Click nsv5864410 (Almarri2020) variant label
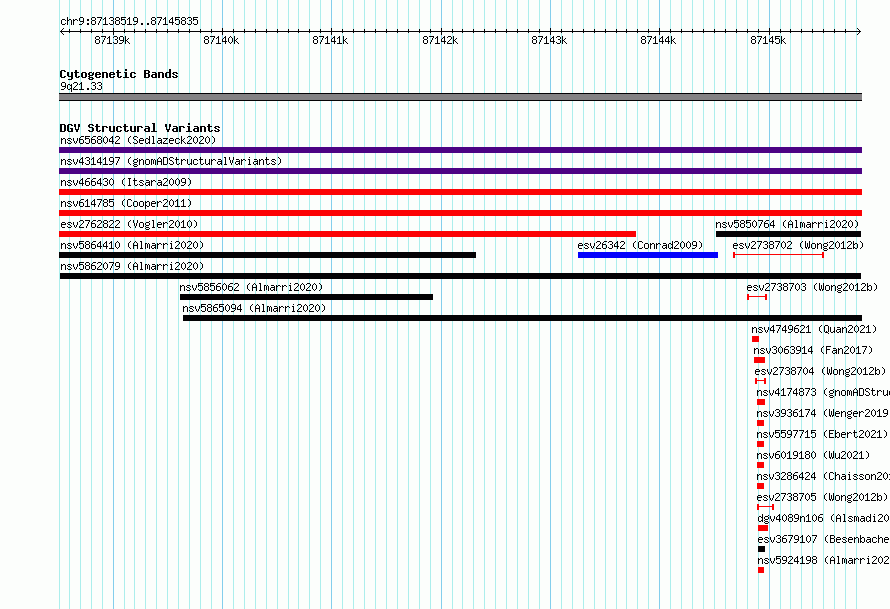The width and height of the screenshot is (890, 609). coord(132,245)
